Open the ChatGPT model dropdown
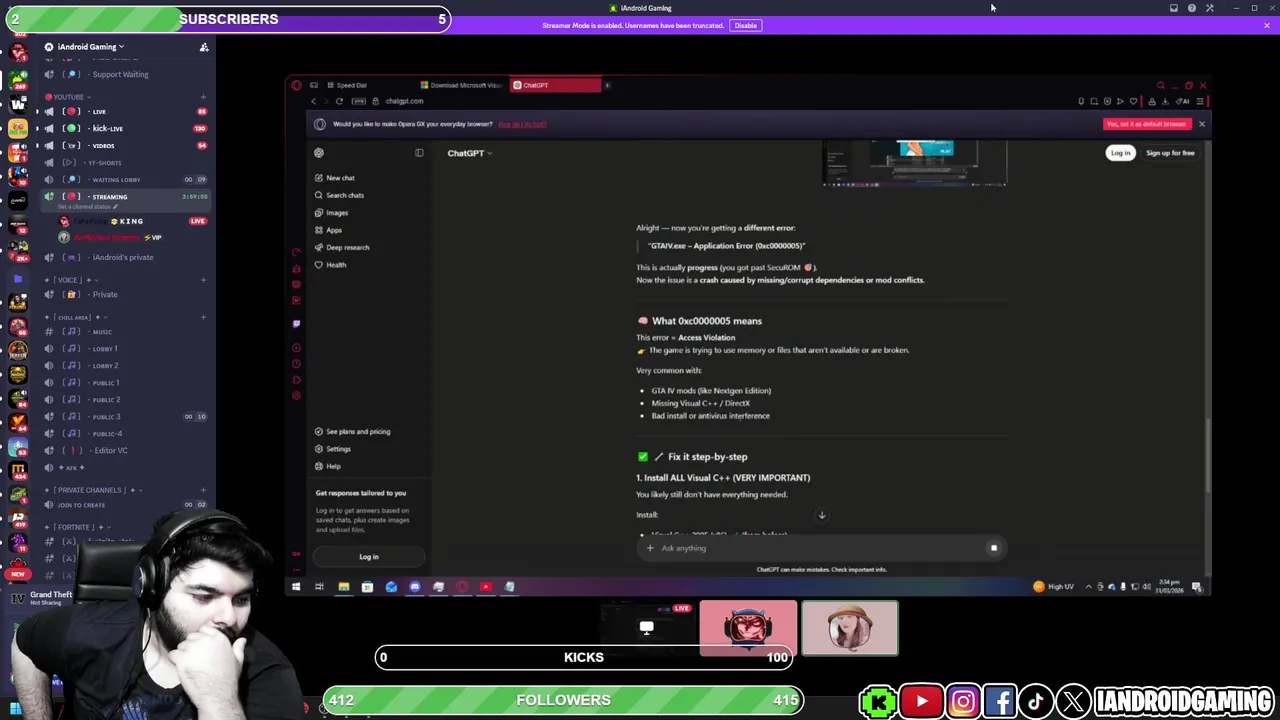Image resolution: width=1280 pixels, height=720 pixels. pyautogui.click(x=469, y=153)
